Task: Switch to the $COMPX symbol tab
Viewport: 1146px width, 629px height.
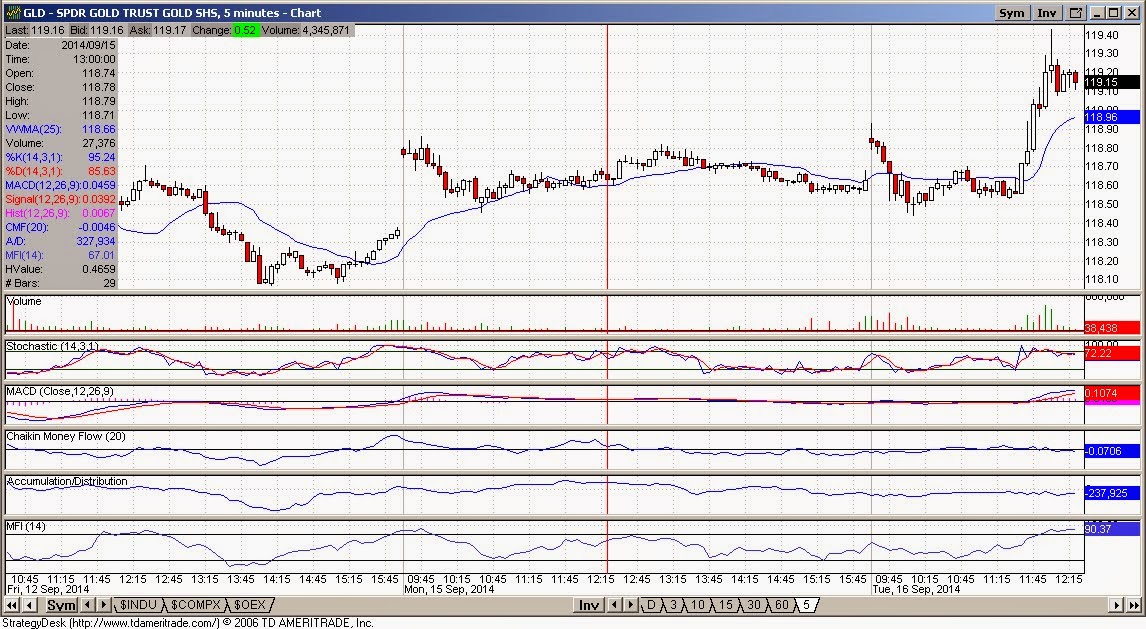Action: (195, 605)
